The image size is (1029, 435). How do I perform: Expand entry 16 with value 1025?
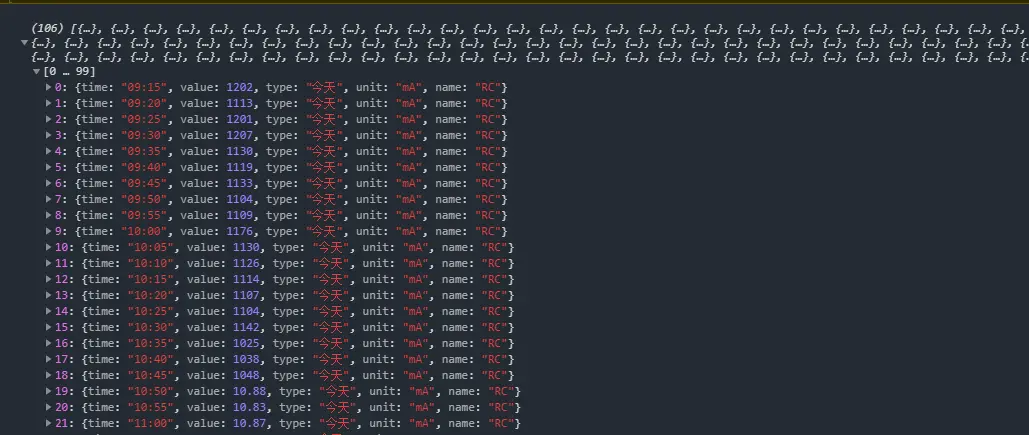point(49,343)
